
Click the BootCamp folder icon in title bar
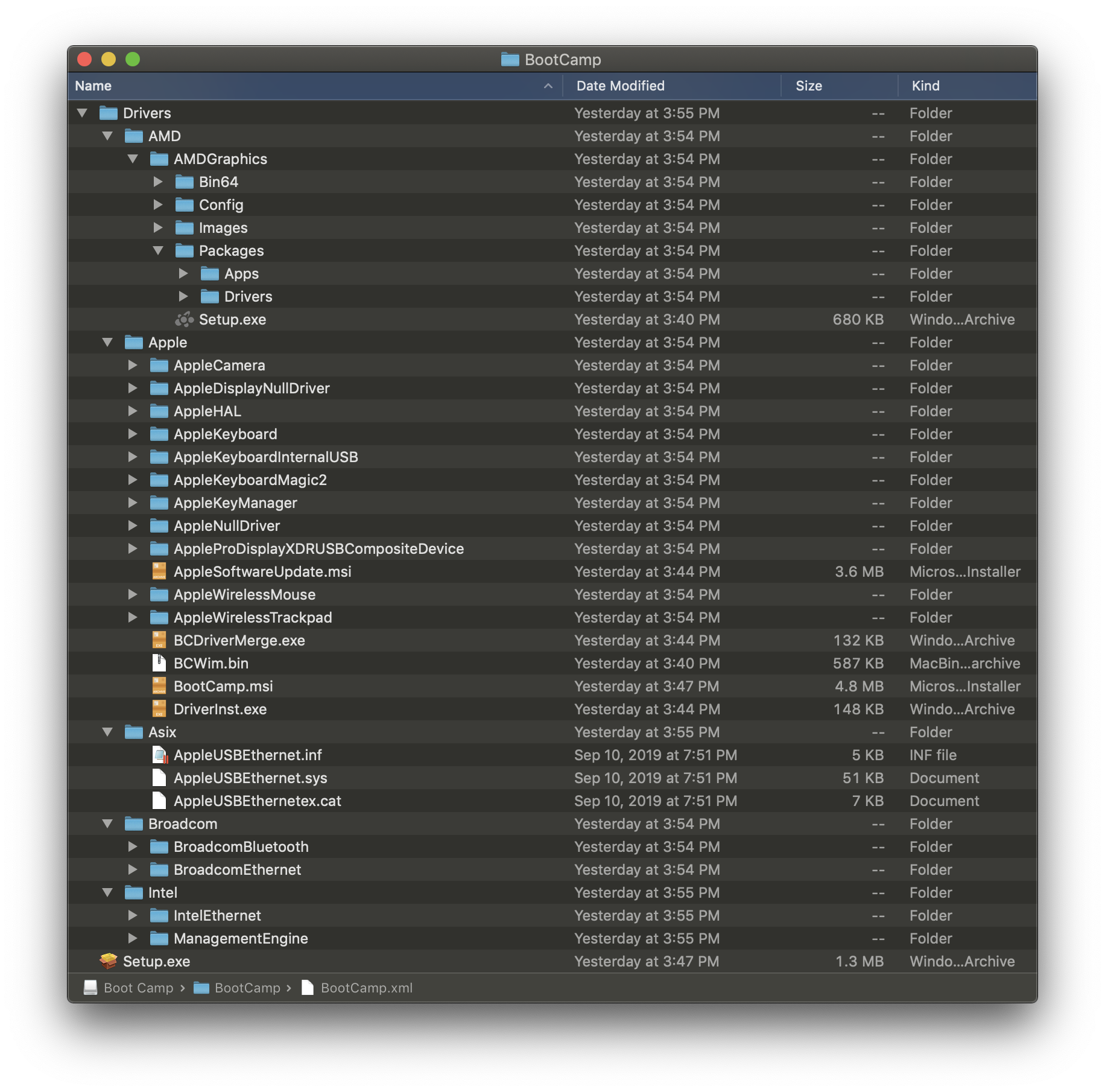[x=510, y=59]
